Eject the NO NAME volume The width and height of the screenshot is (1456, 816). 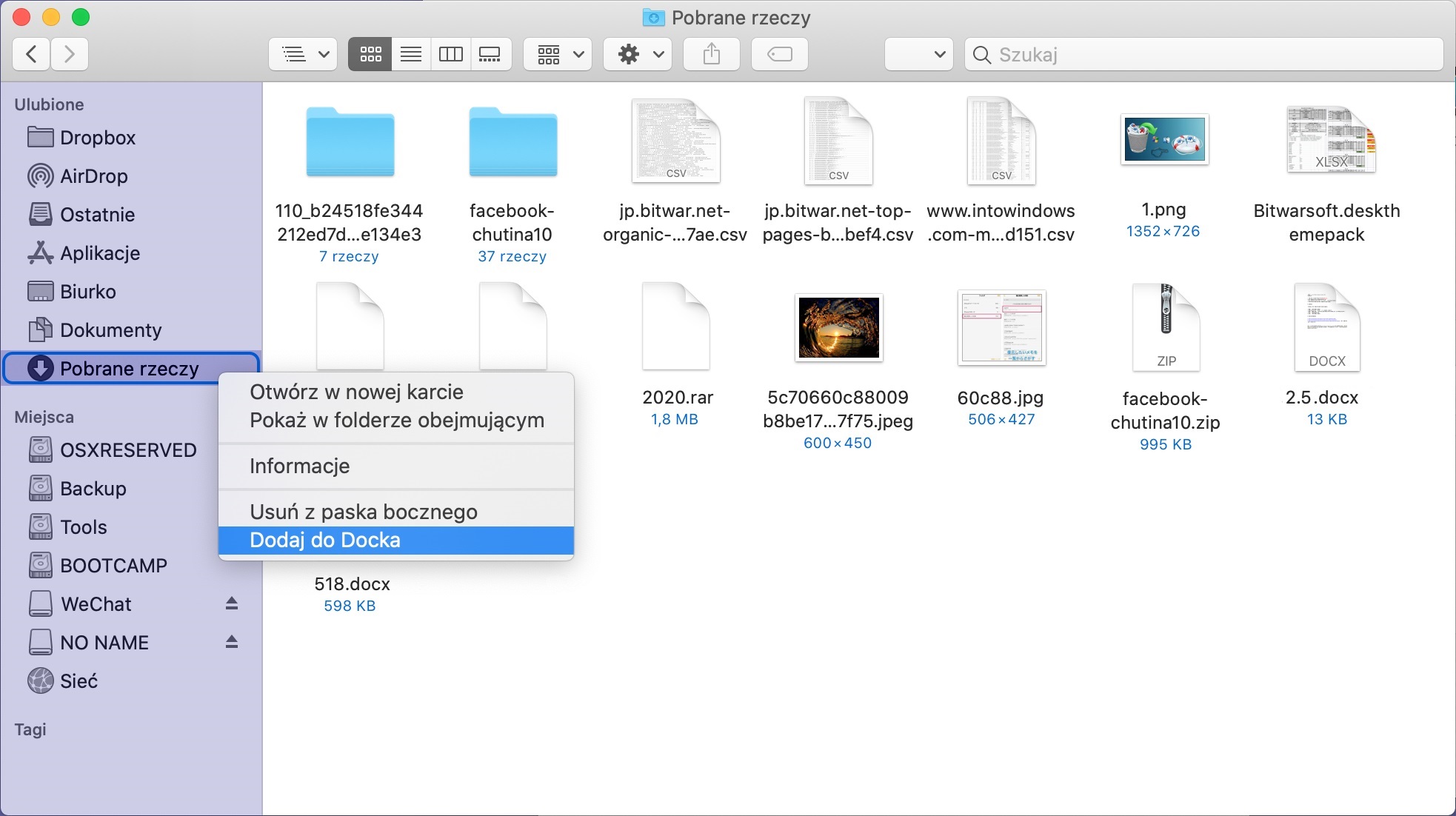pos(232,642)
